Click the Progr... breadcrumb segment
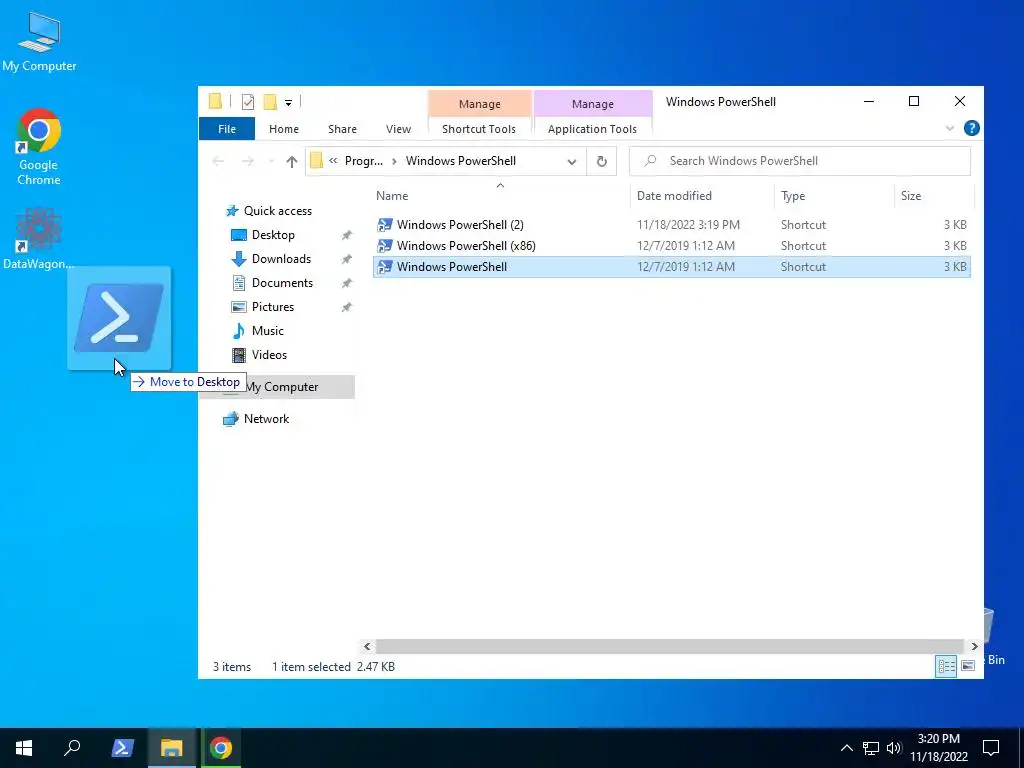Image resolution: width=1024 pixels, height=768 pixels. (x=364, y=161)
